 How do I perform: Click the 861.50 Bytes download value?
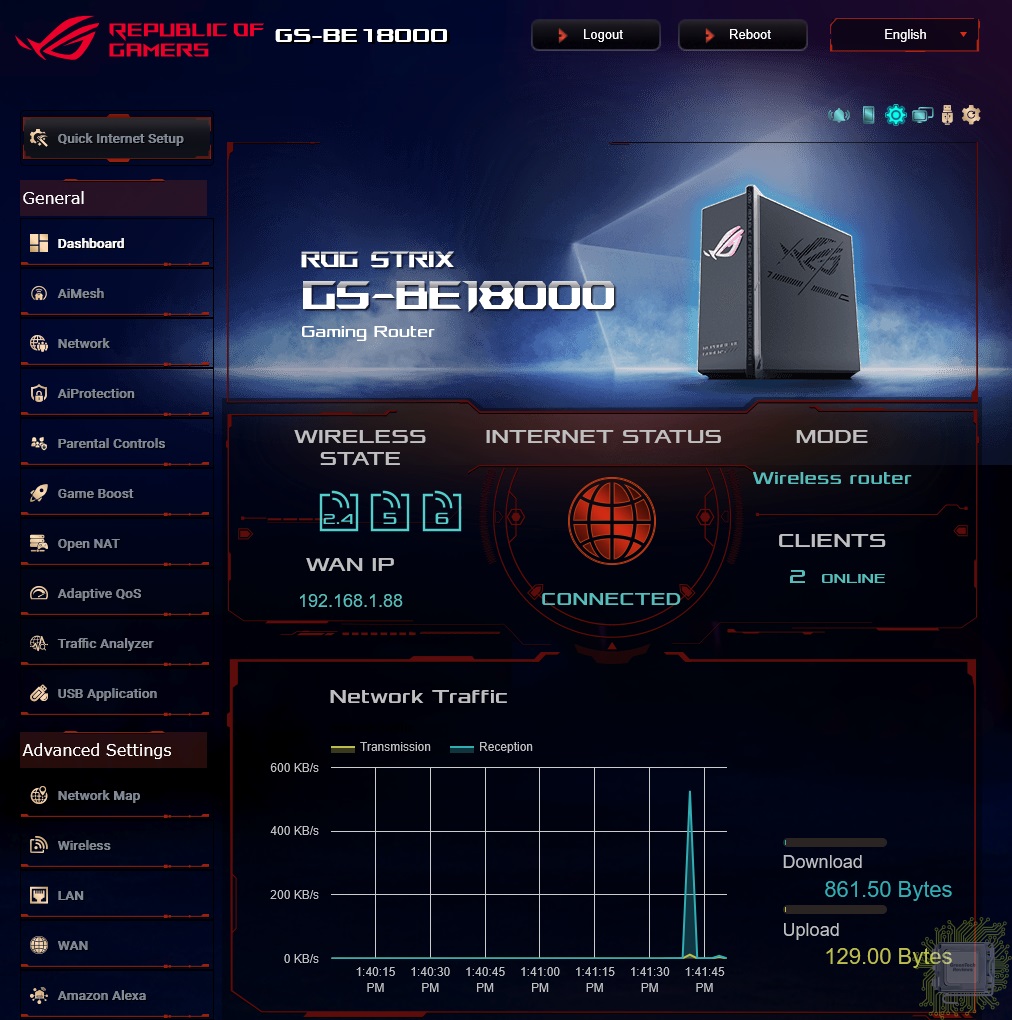(888, 889)
